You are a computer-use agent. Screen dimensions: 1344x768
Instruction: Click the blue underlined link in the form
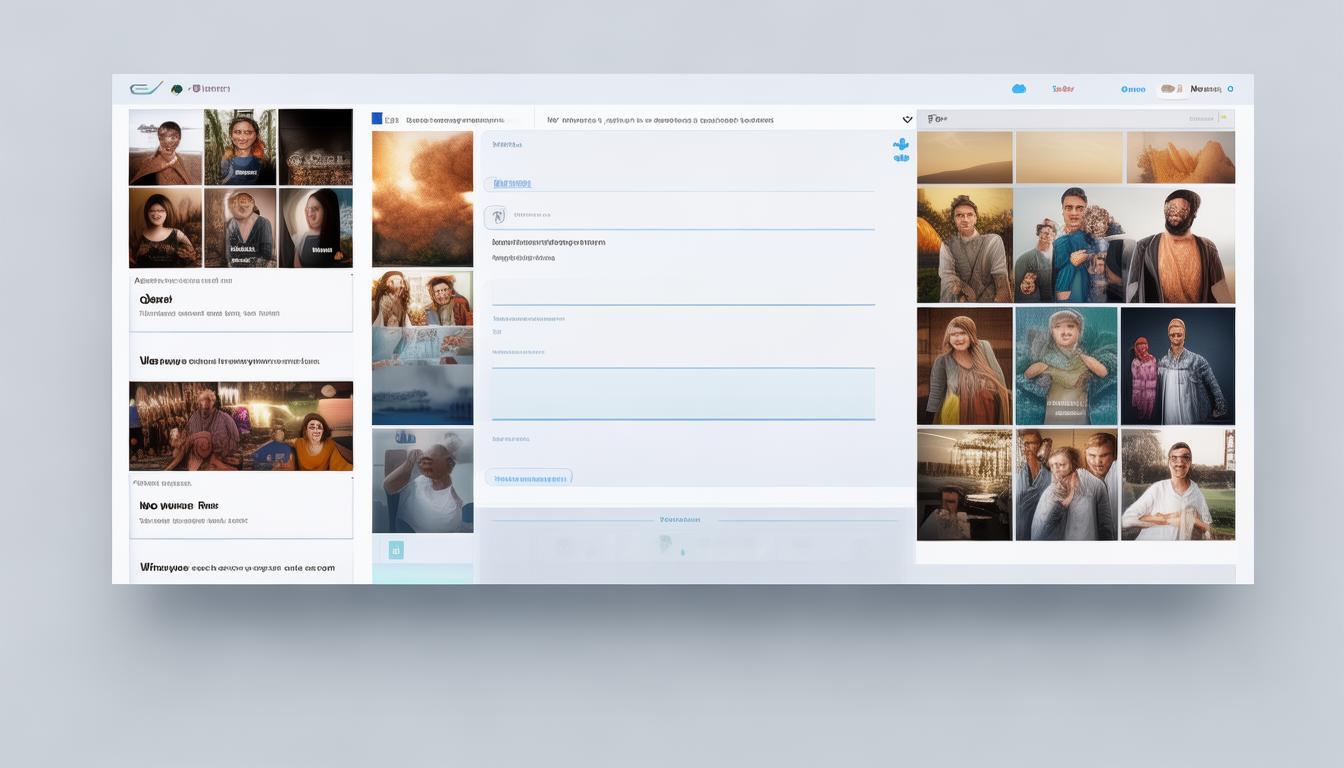click(x=512, y=184)
